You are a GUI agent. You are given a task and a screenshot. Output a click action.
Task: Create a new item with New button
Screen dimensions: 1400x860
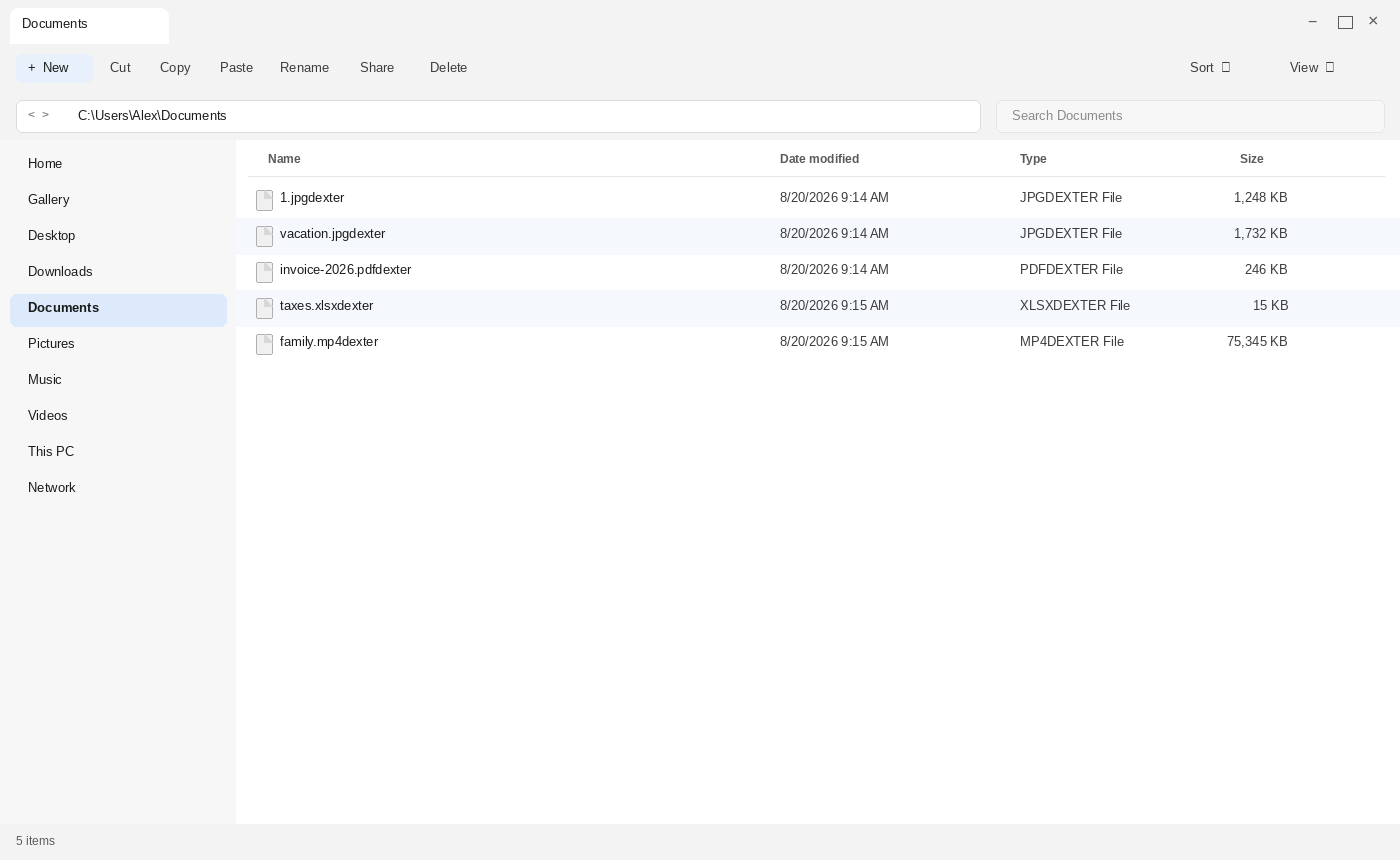[x=54, y=68]
